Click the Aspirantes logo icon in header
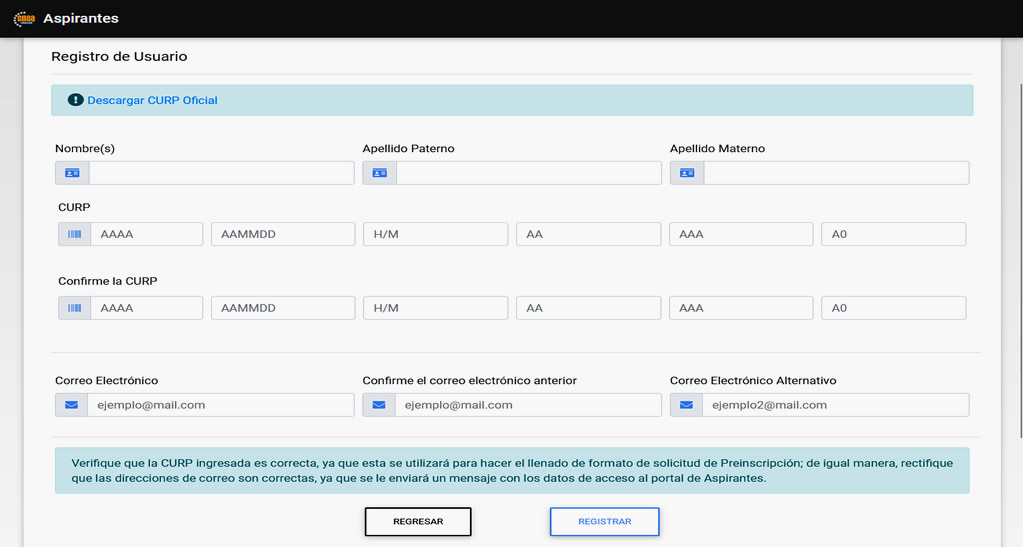This screenshot has width=1023, height=547. [x=24, y=19]
